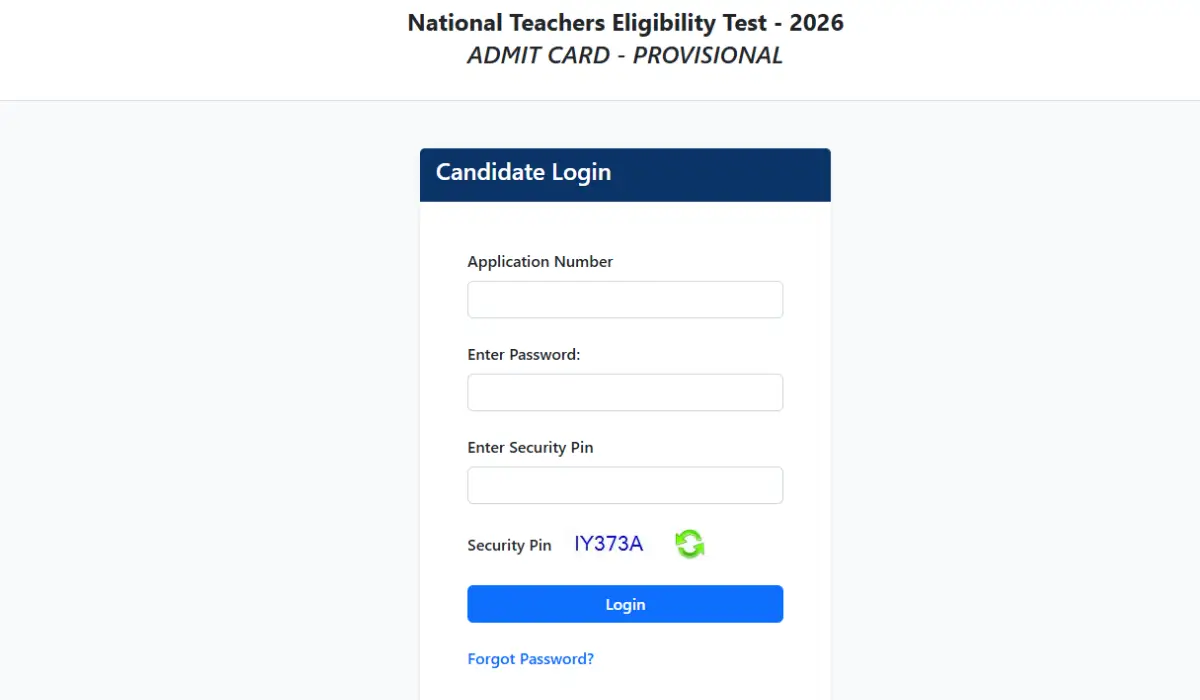Click the Enter Password label text

coord(523,354)
